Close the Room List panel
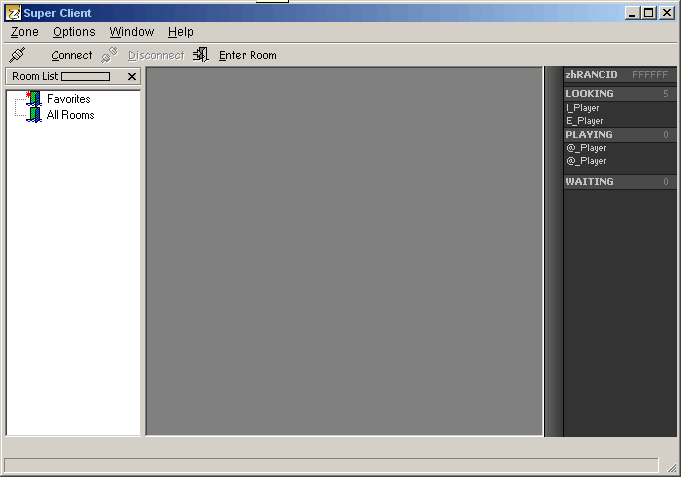The height and width of the screenshot is (477, 681). pyautogui.click(x=132, y=77)
